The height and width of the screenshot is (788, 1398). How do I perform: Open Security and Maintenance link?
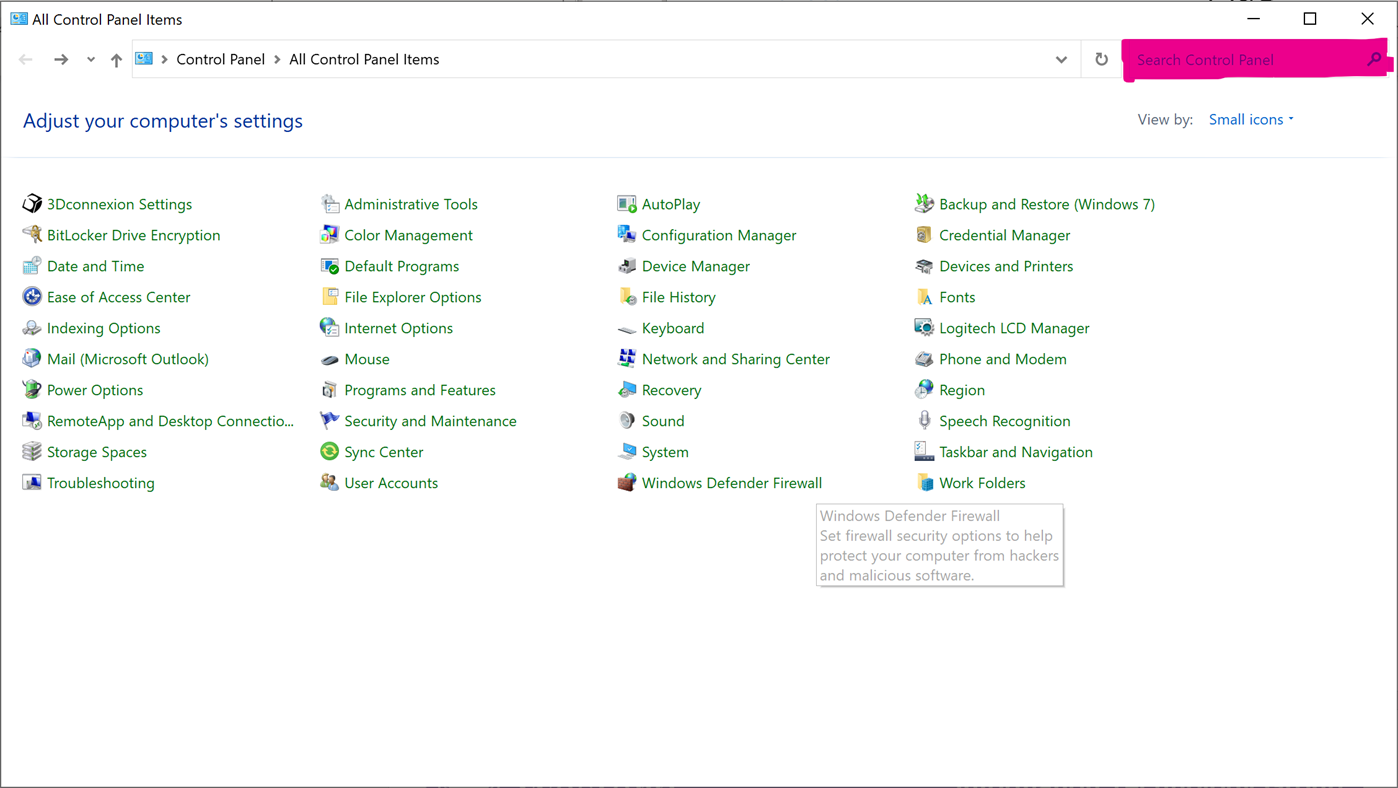click(x=430, y=421)
